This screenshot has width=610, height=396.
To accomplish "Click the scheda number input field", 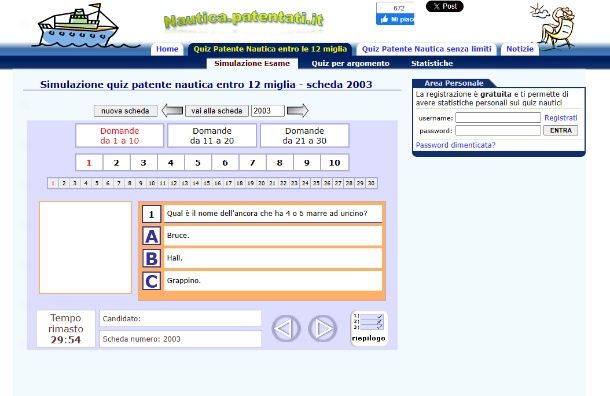I will click(268, 111).
